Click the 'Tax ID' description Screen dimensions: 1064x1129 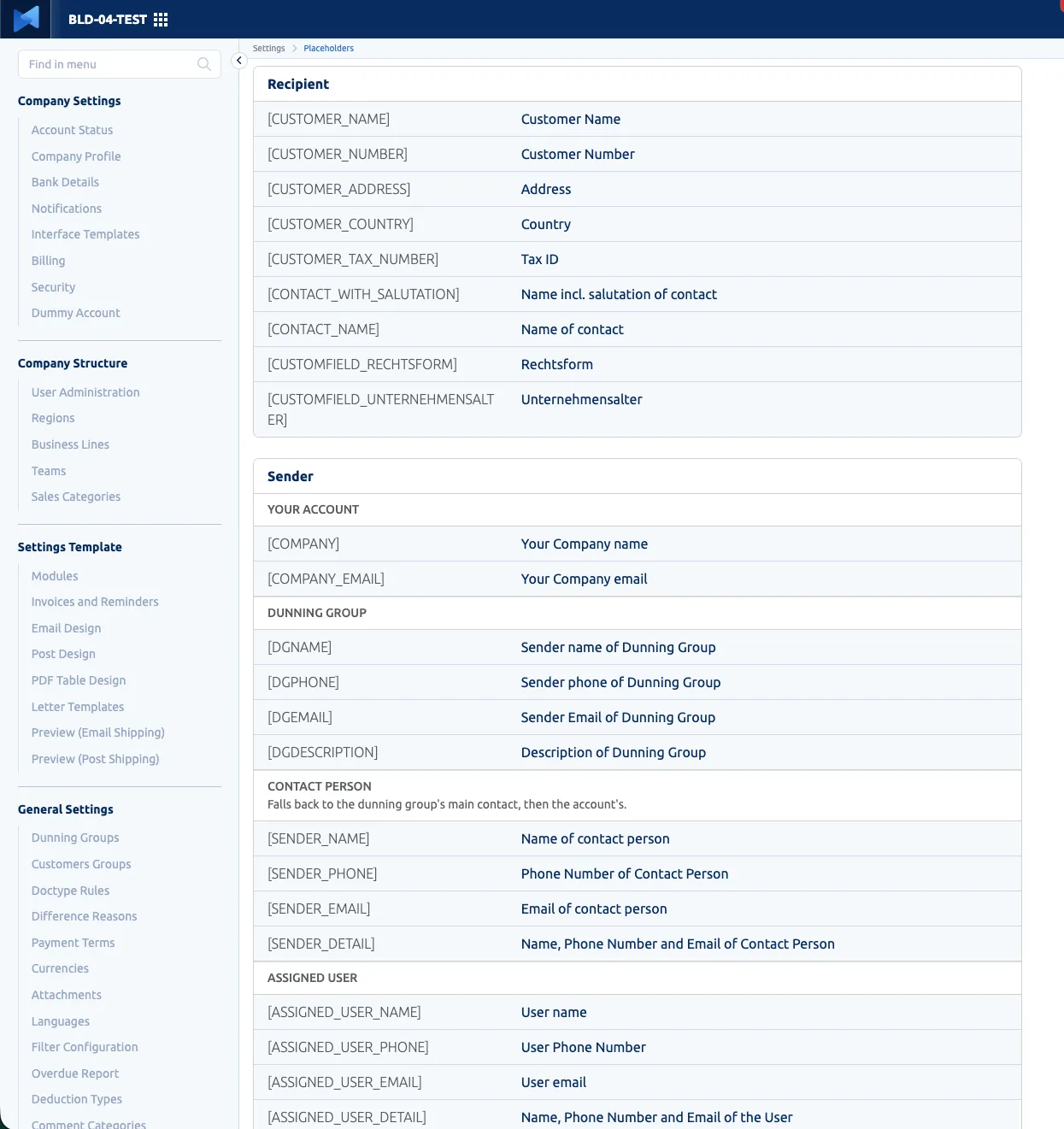coord(539,259)
